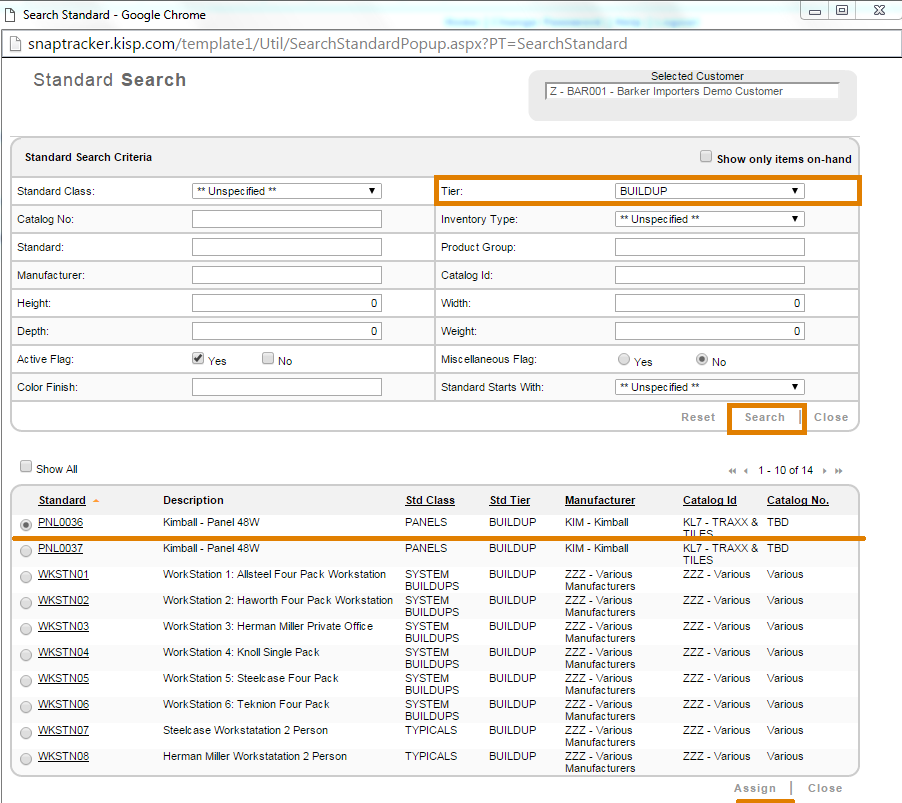Open the PNL0037 standard link
The width and height of the screenshot is (902, 803).
[60, 548]
